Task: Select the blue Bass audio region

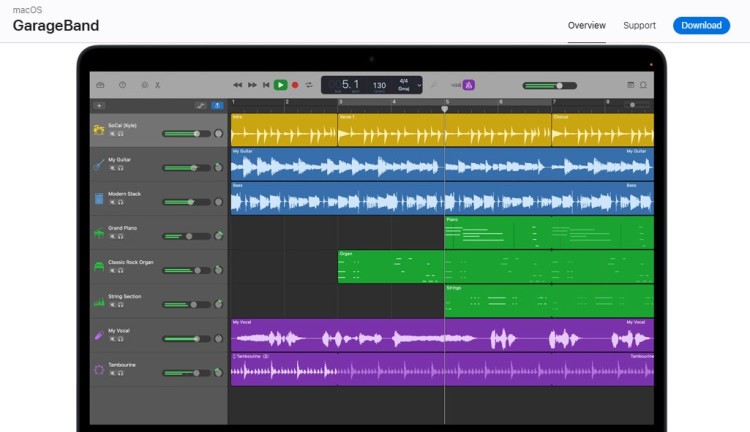Action: (442, 198)
